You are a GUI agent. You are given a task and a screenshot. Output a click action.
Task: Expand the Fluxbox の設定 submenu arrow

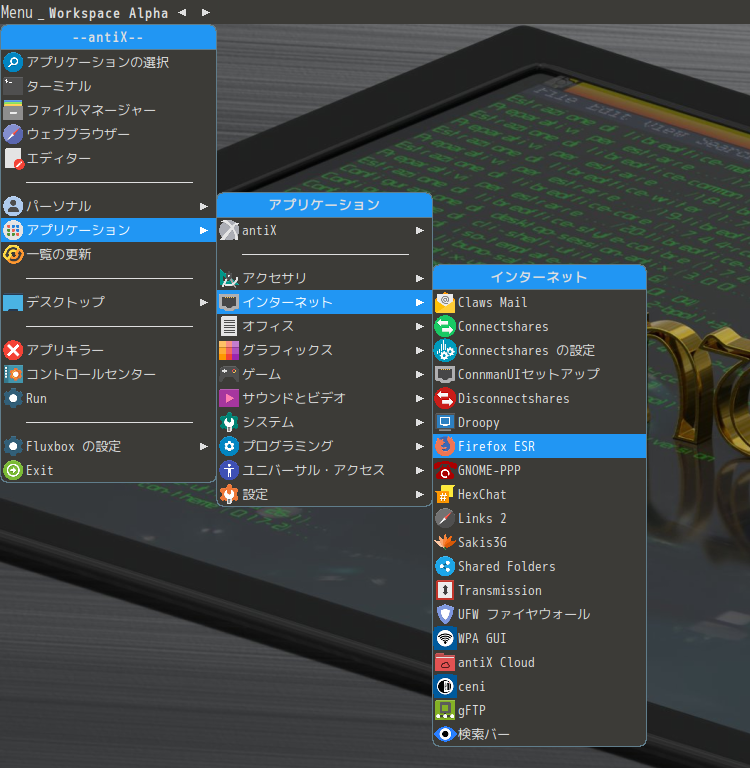click(204, 446)
